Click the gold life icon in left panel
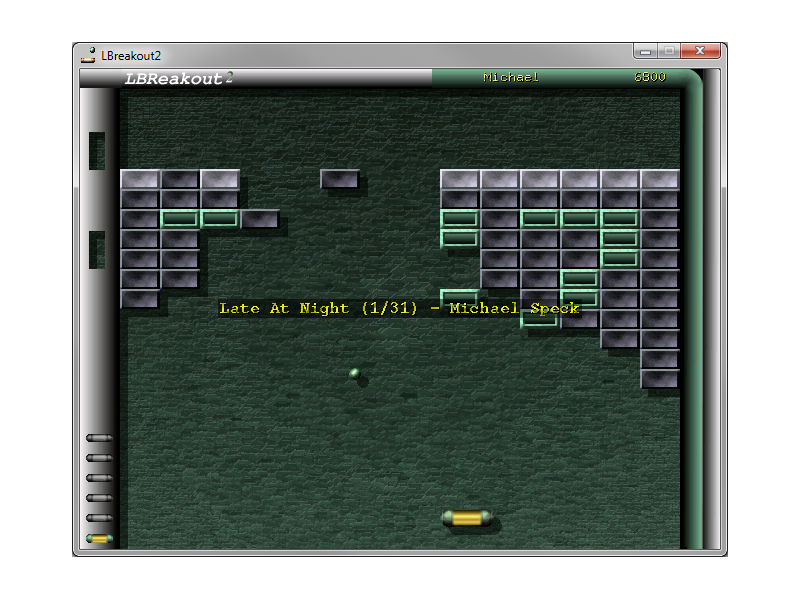 pos(99,538)
